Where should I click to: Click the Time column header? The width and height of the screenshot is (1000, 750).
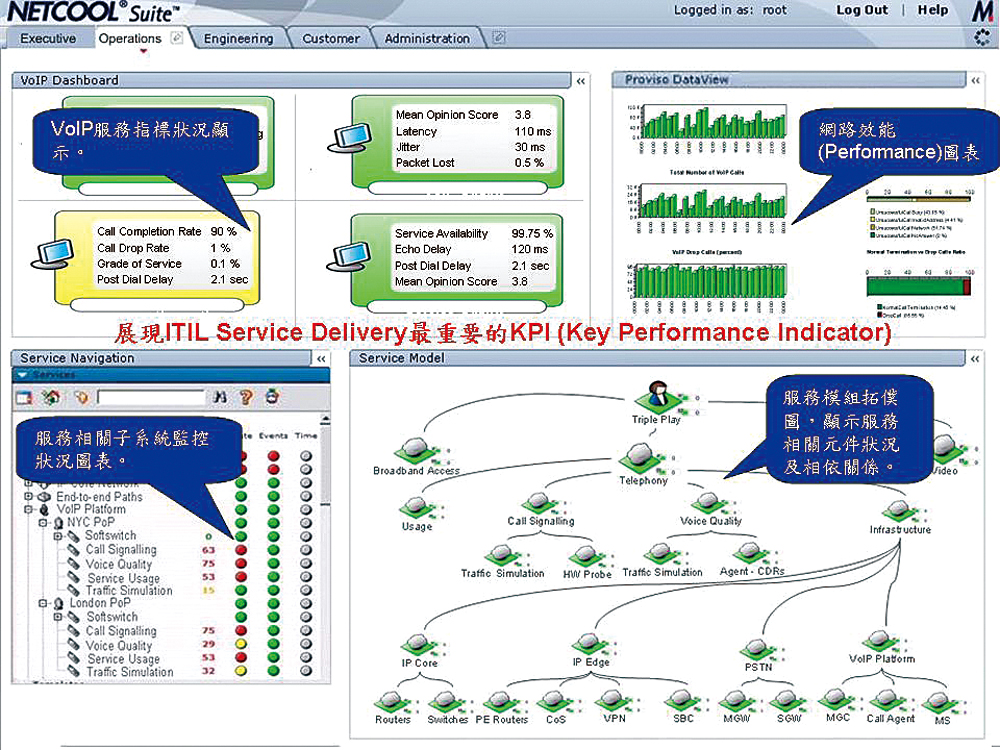pos(306,436)
